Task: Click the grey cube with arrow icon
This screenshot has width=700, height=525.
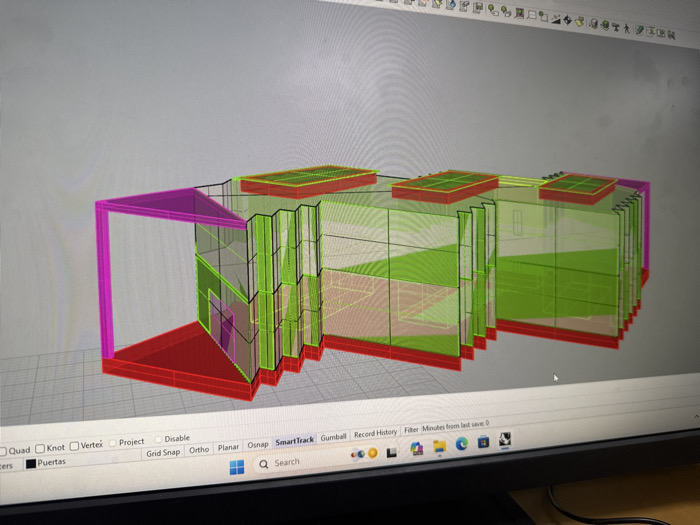Action: pos(594,24)
